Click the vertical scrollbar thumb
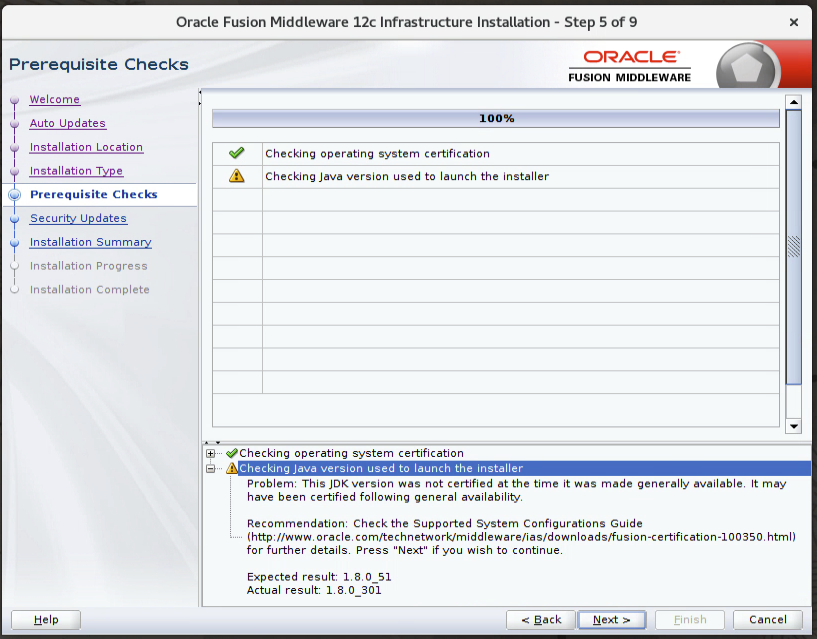 coord(794,247)
